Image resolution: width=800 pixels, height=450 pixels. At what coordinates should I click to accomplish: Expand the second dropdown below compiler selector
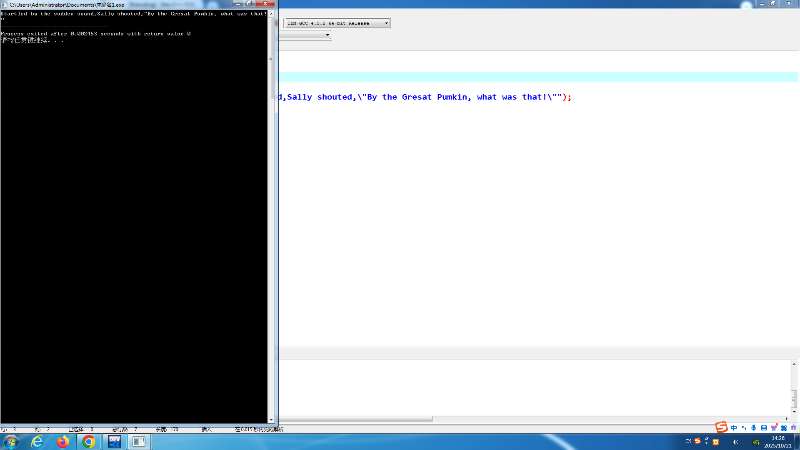(327, 35)
